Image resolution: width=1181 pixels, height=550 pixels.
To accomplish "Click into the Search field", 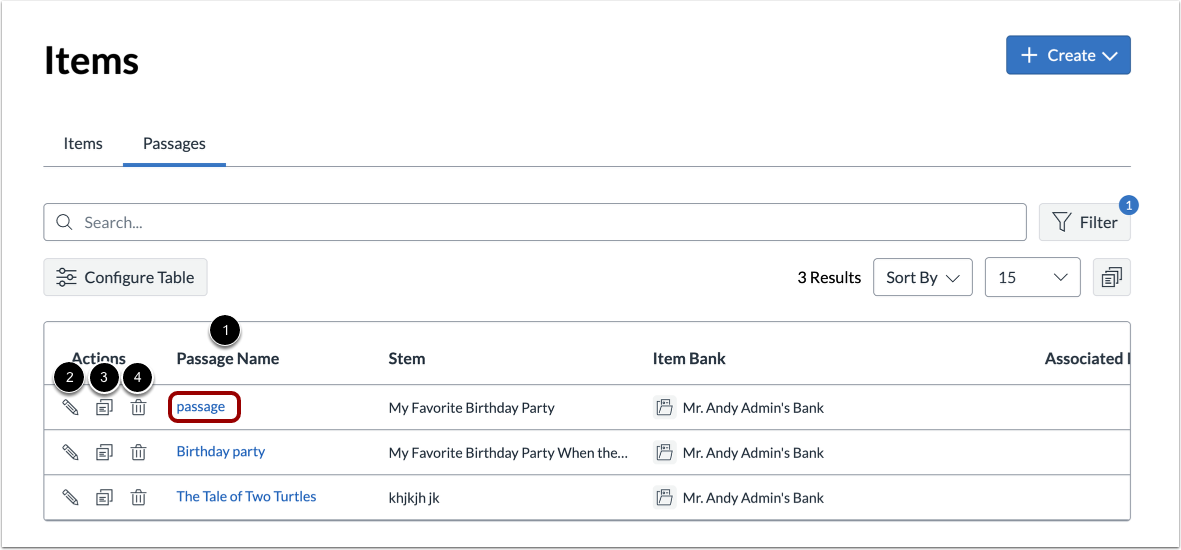I will (x=535, y=223).
